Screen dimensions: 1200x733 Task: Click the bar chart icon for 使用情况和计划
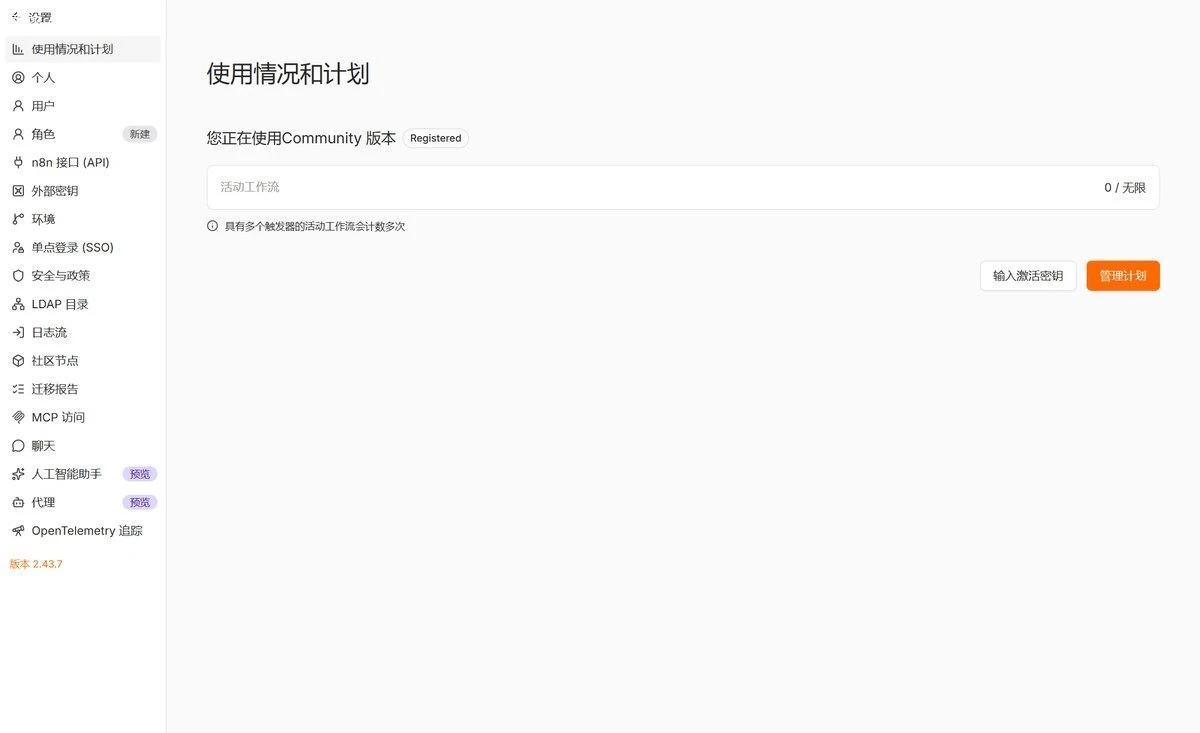[18, 49]
